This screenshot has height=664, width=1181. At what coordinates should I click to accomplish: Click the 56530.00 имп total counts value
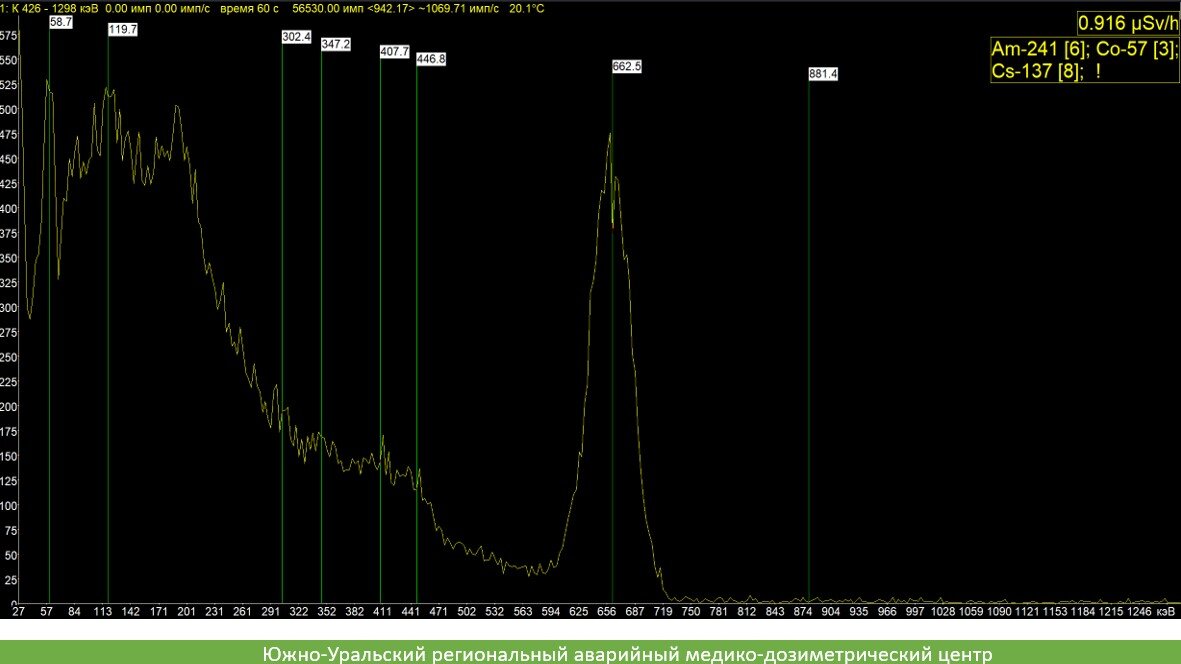(x=328, y=9)
